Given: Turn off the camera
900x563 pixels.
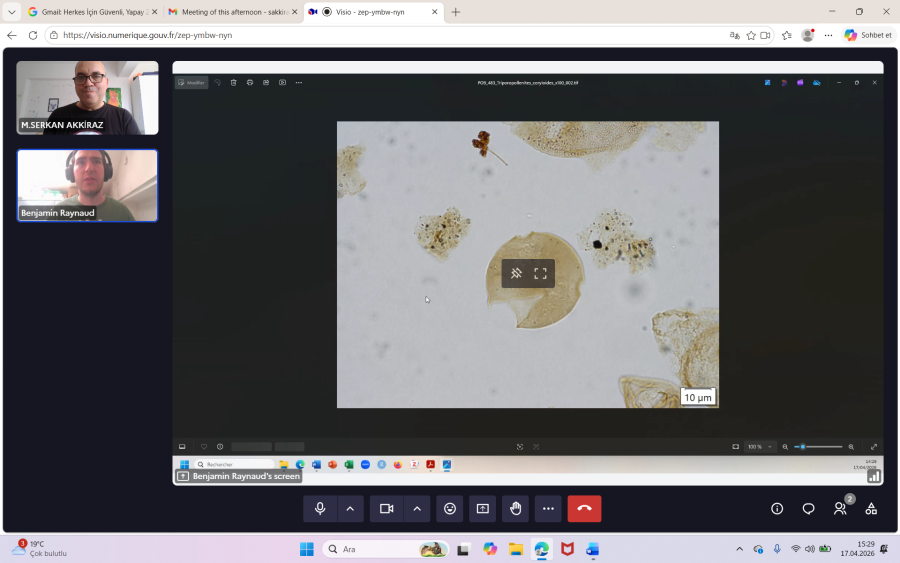Looking at the screenshot, I should [x=386, y=509].
